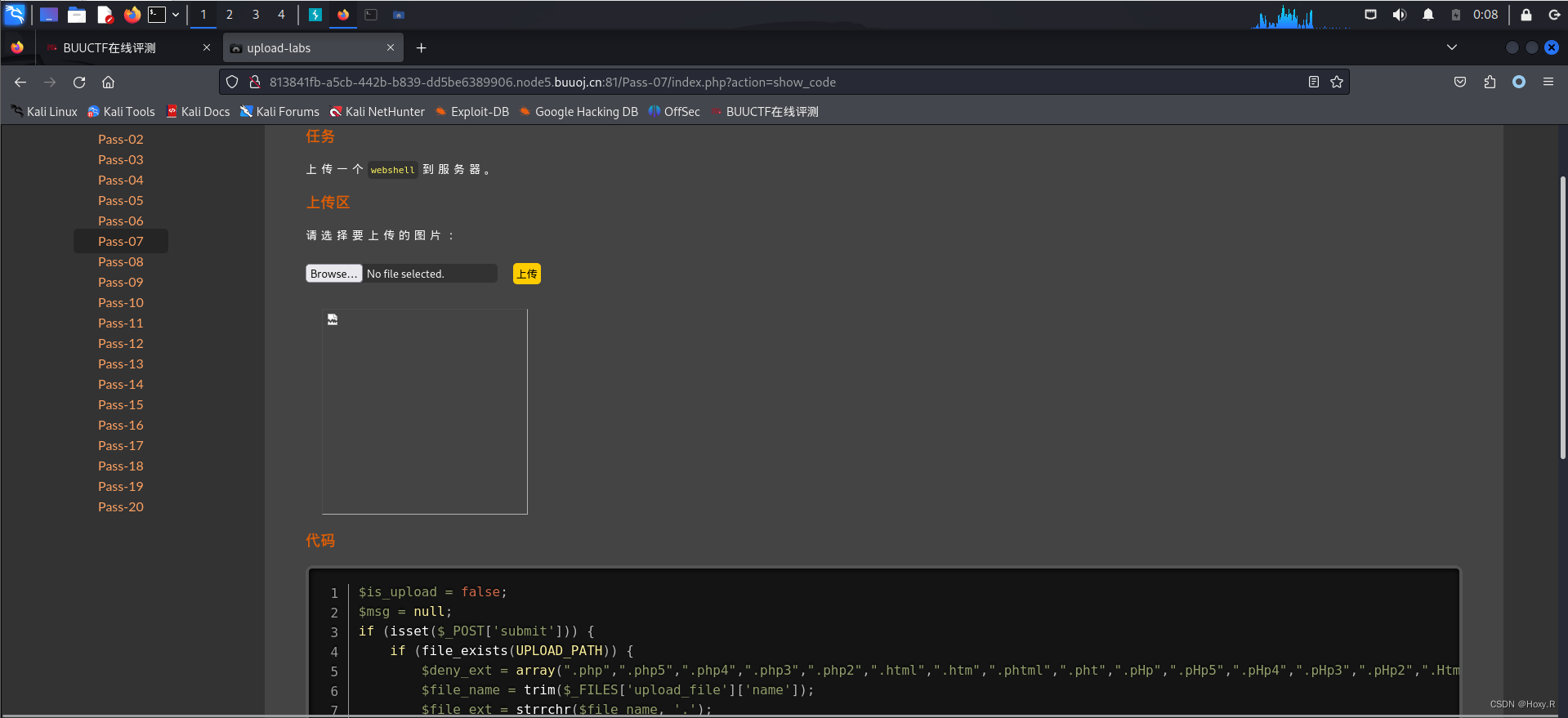The image size is (1568, 718).
Task: Toggle reader view in the address bar
Action: tap(1314, 82)
